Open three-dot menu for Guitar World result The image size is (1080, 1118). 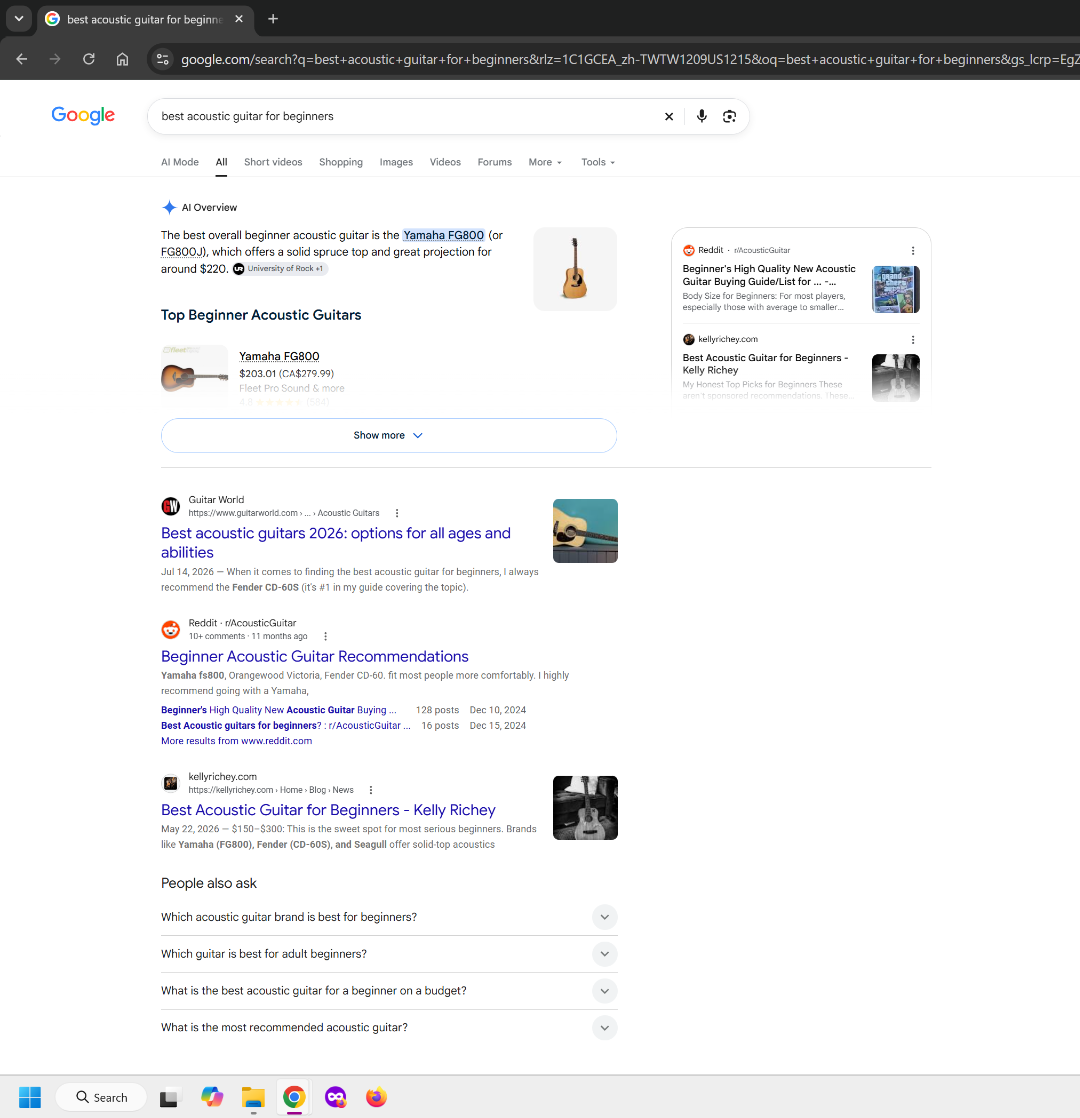[x=397, y=513]
